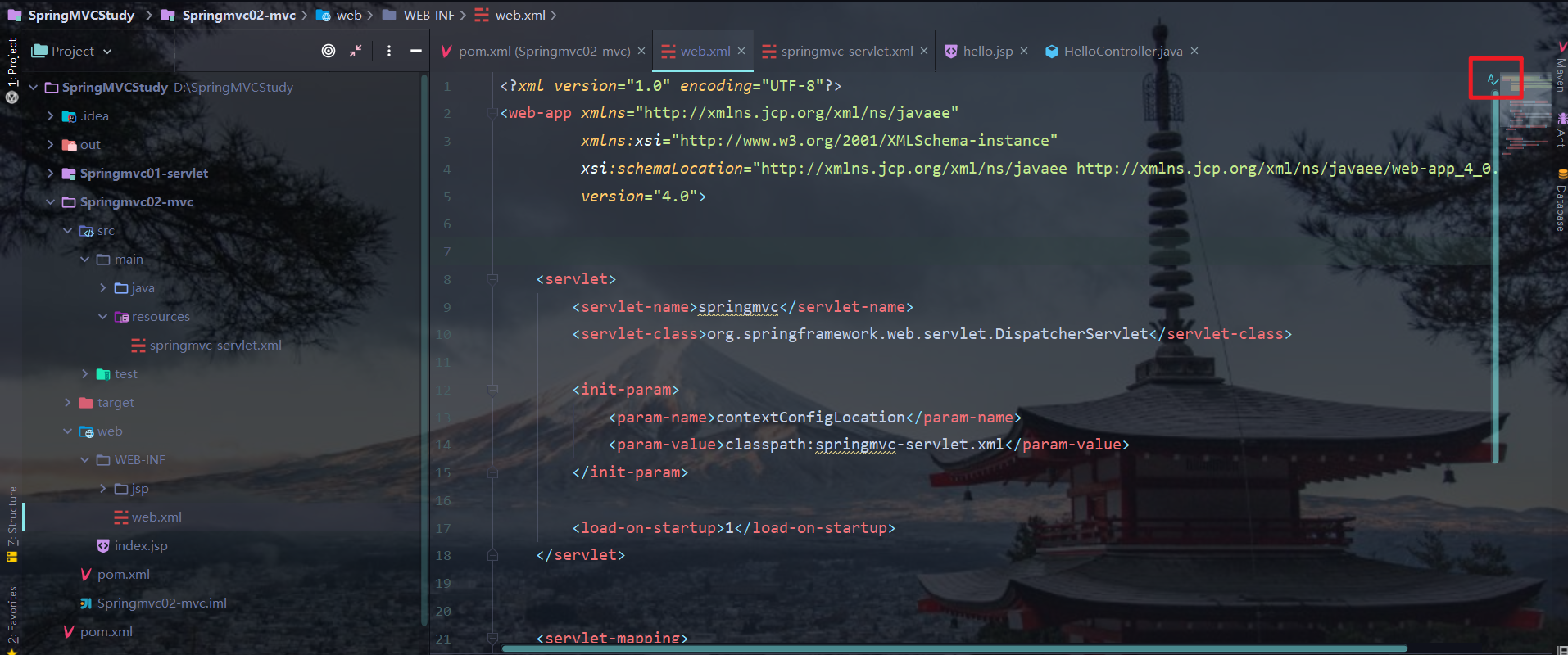Click the DispatcherServlet class name on line 10
The width and height of the screenshot is (1568, 655).
(1072, 334)
